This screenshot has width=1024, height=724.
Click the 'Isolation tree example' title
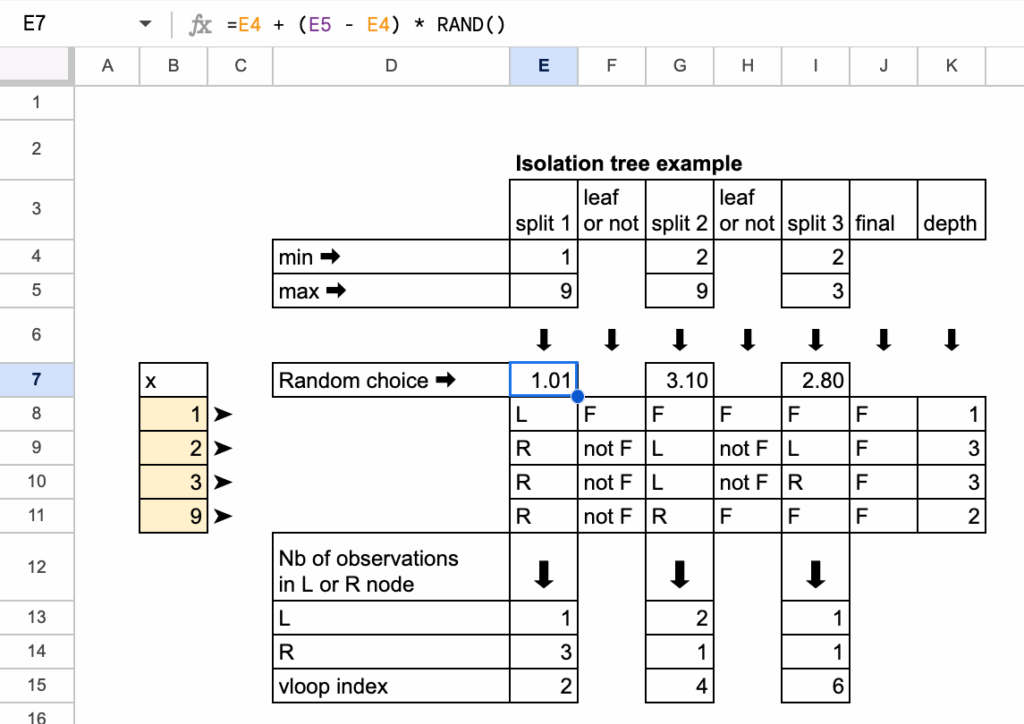click(x=628, y=163)
